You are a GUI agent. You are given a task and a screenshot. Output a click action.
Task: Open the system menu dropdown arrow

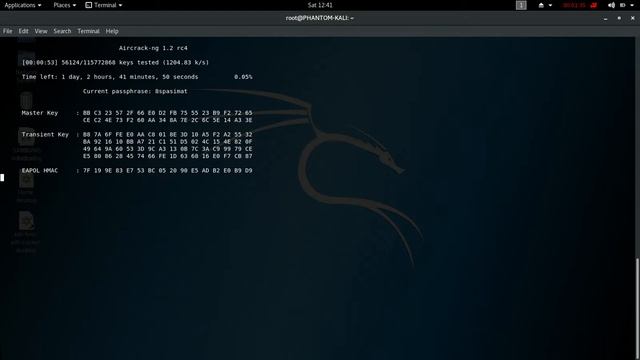[632, 5]
